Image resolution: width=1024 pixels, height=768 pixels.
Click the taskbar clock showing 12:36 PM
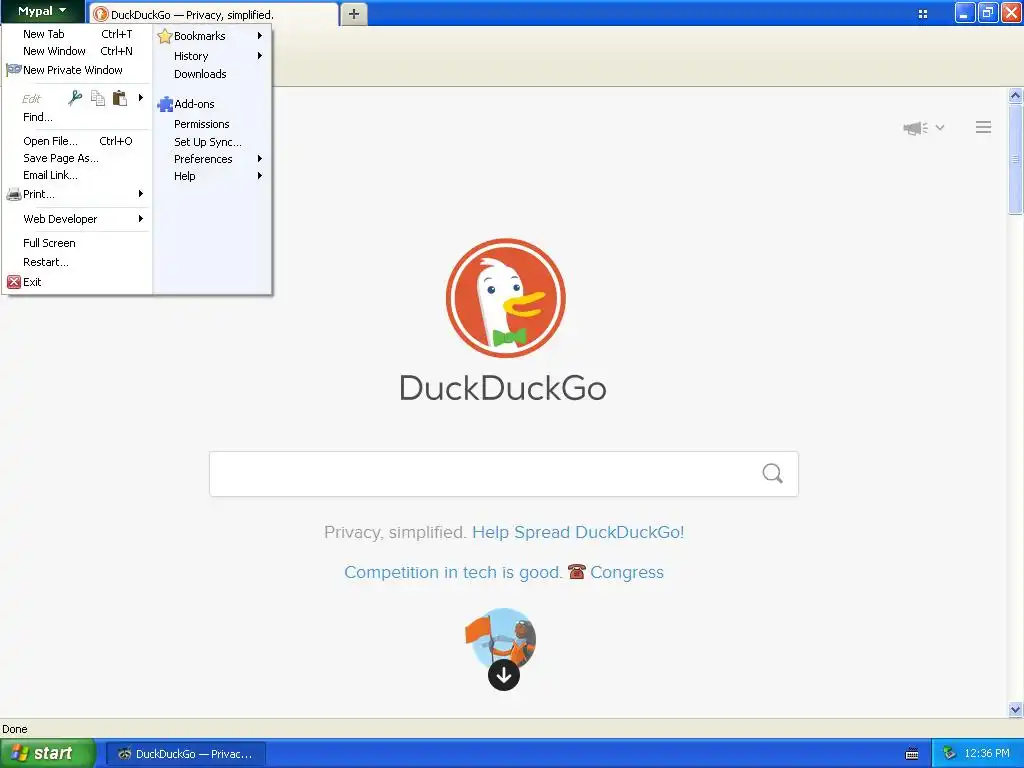point(987,753)
